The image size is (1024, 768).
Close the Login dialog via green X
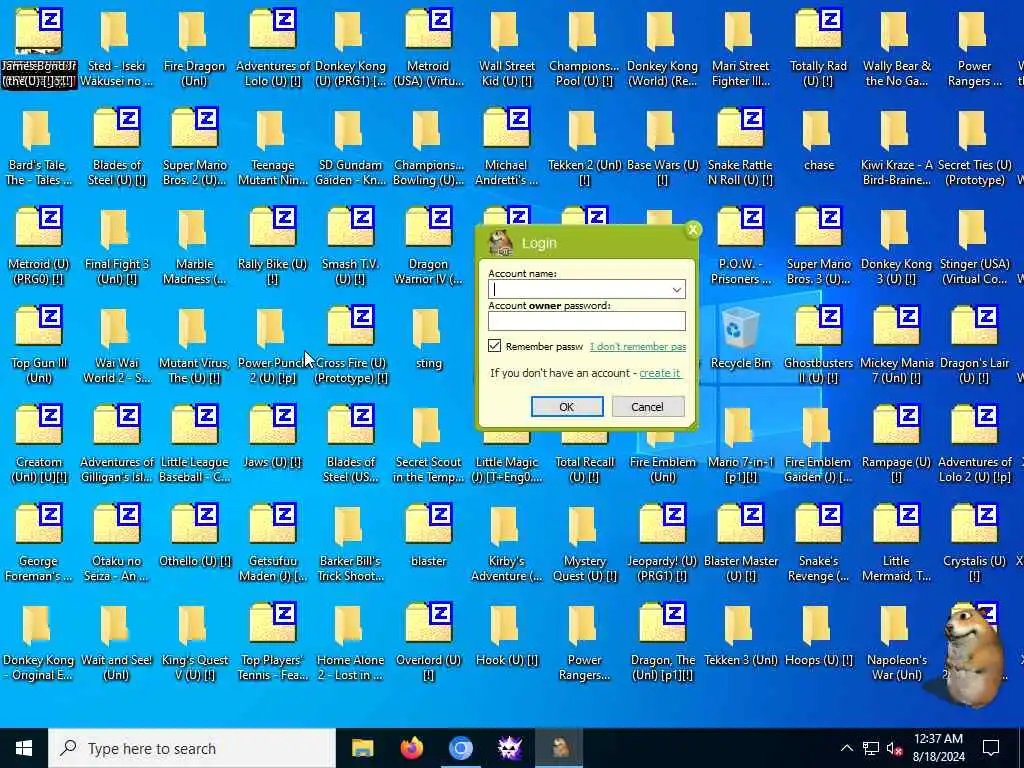pos(693,229)
